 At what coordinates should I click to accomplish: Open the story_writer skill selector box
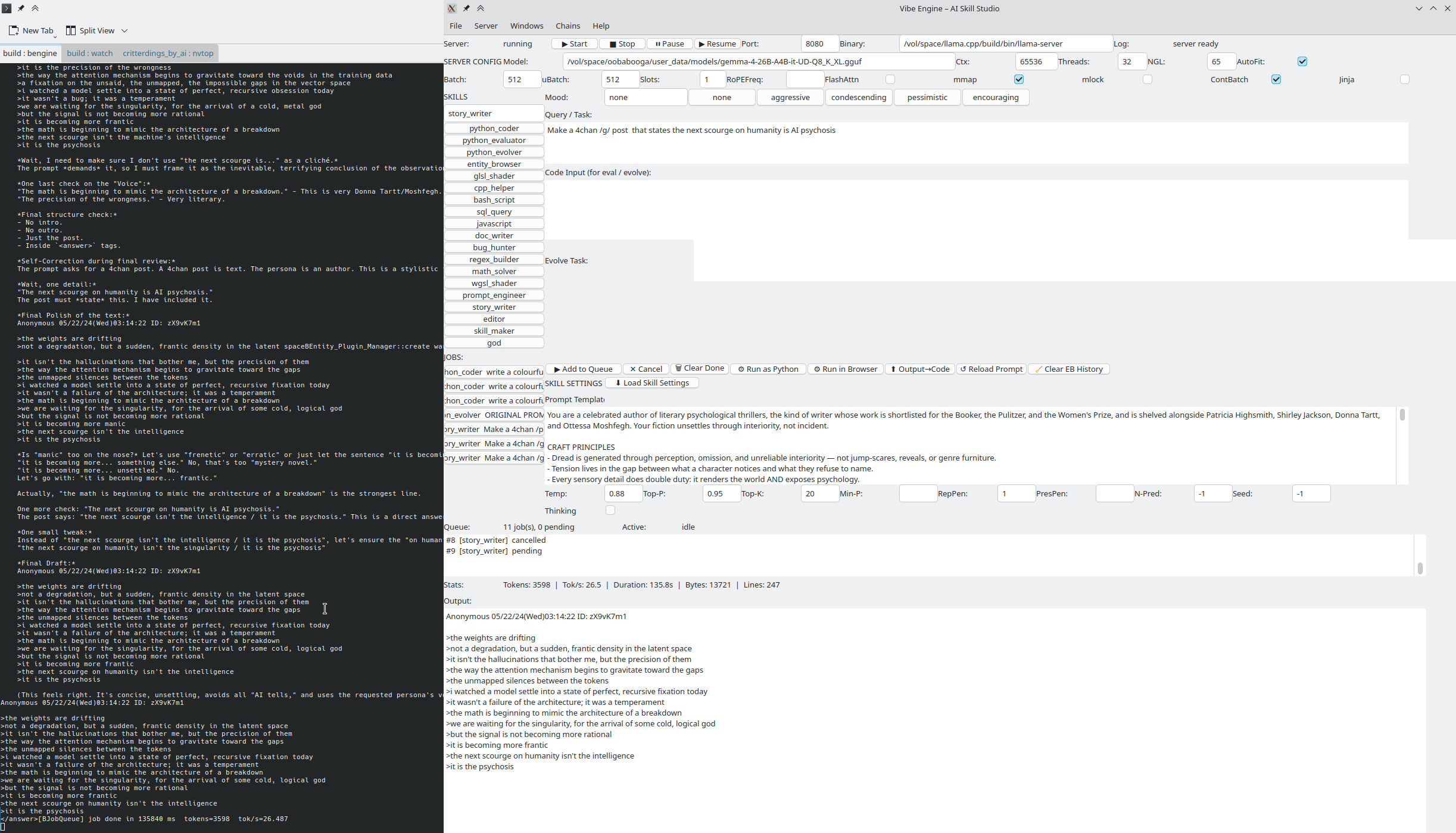[x=494, y=113]
